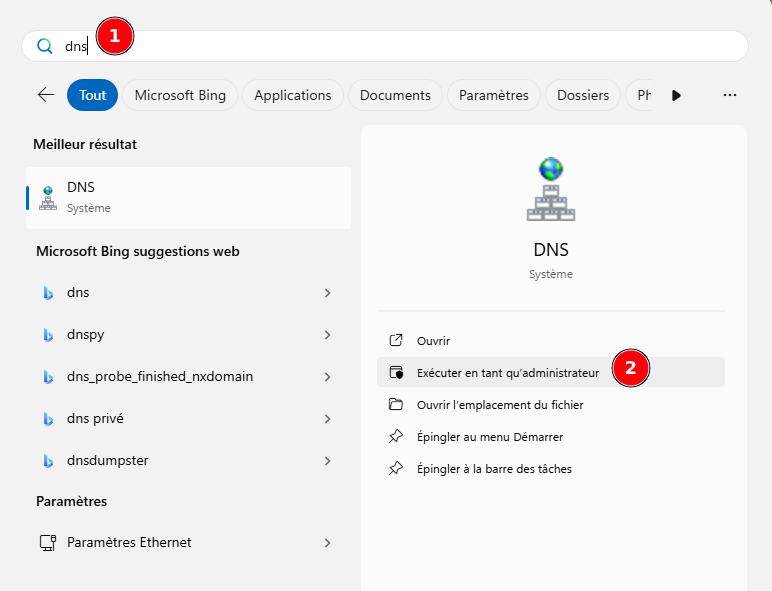Choose Ouvrir l'emplacement du fichier
The width and height of the screenshot is (772, 591).
[551, 405]
